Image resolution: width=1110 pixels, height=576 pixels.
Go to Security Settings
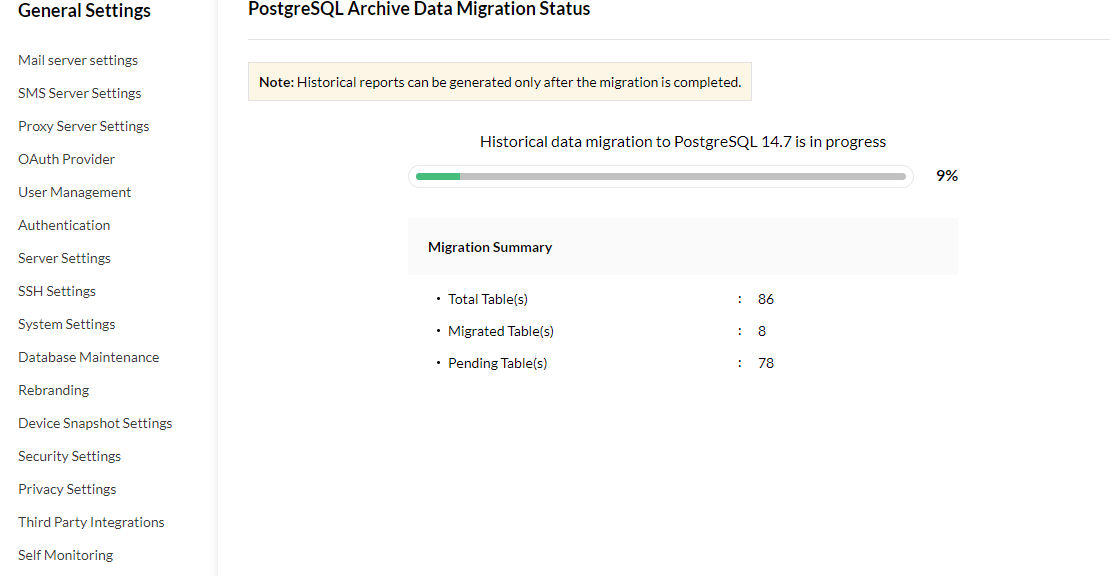click(70, 456)
